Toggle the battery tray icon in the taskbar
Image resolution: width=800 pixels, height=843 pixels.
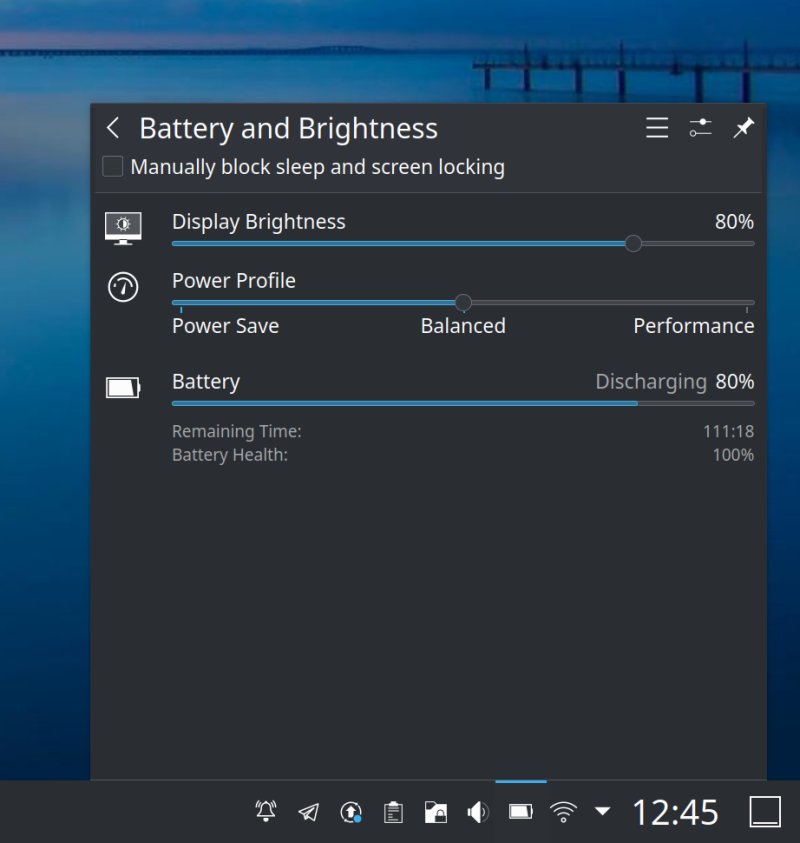point(520,811)
